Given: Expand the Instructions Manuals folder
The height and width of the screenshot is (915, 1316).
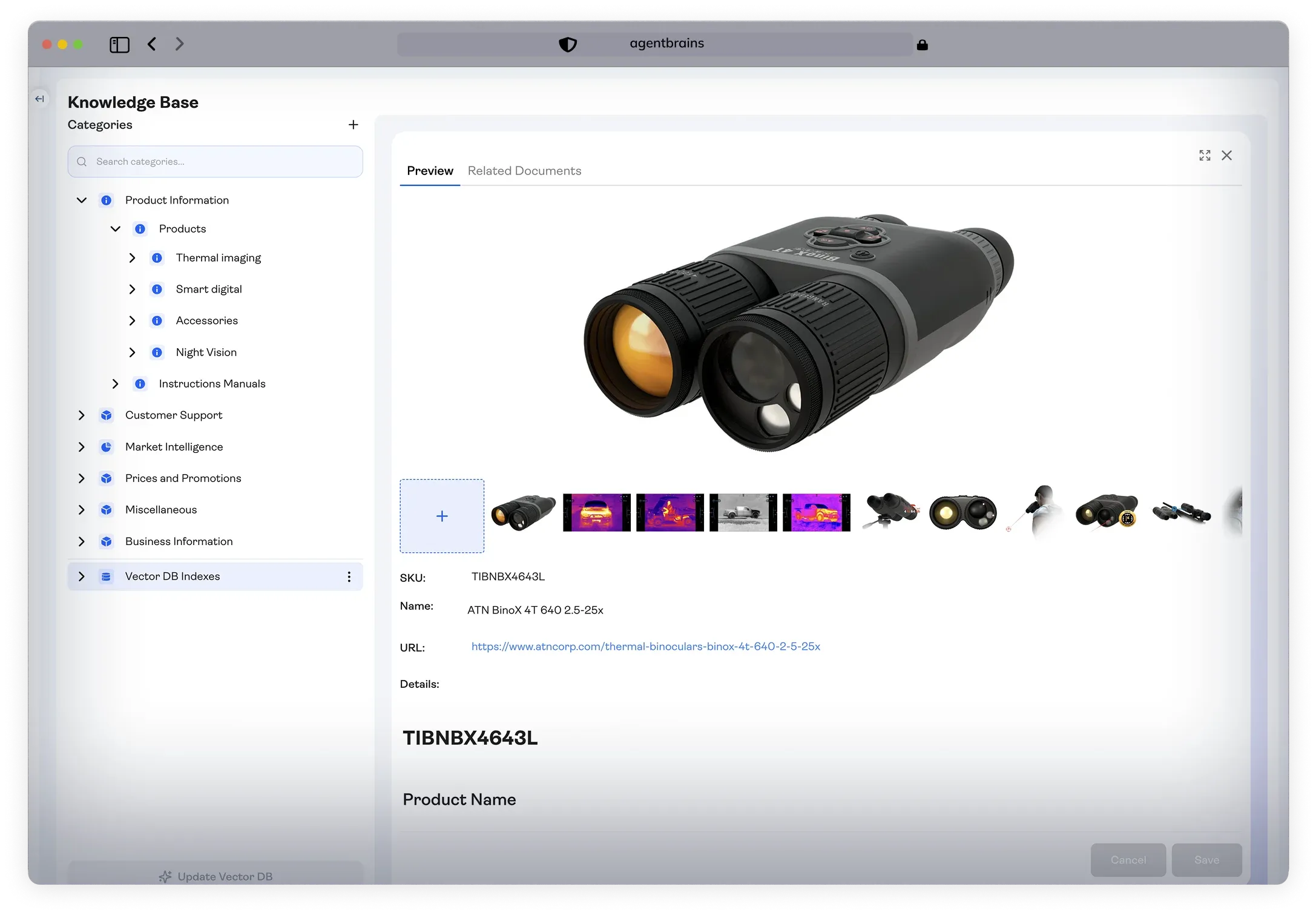Looking at the screenshot, I should click(x=115, y=384).
